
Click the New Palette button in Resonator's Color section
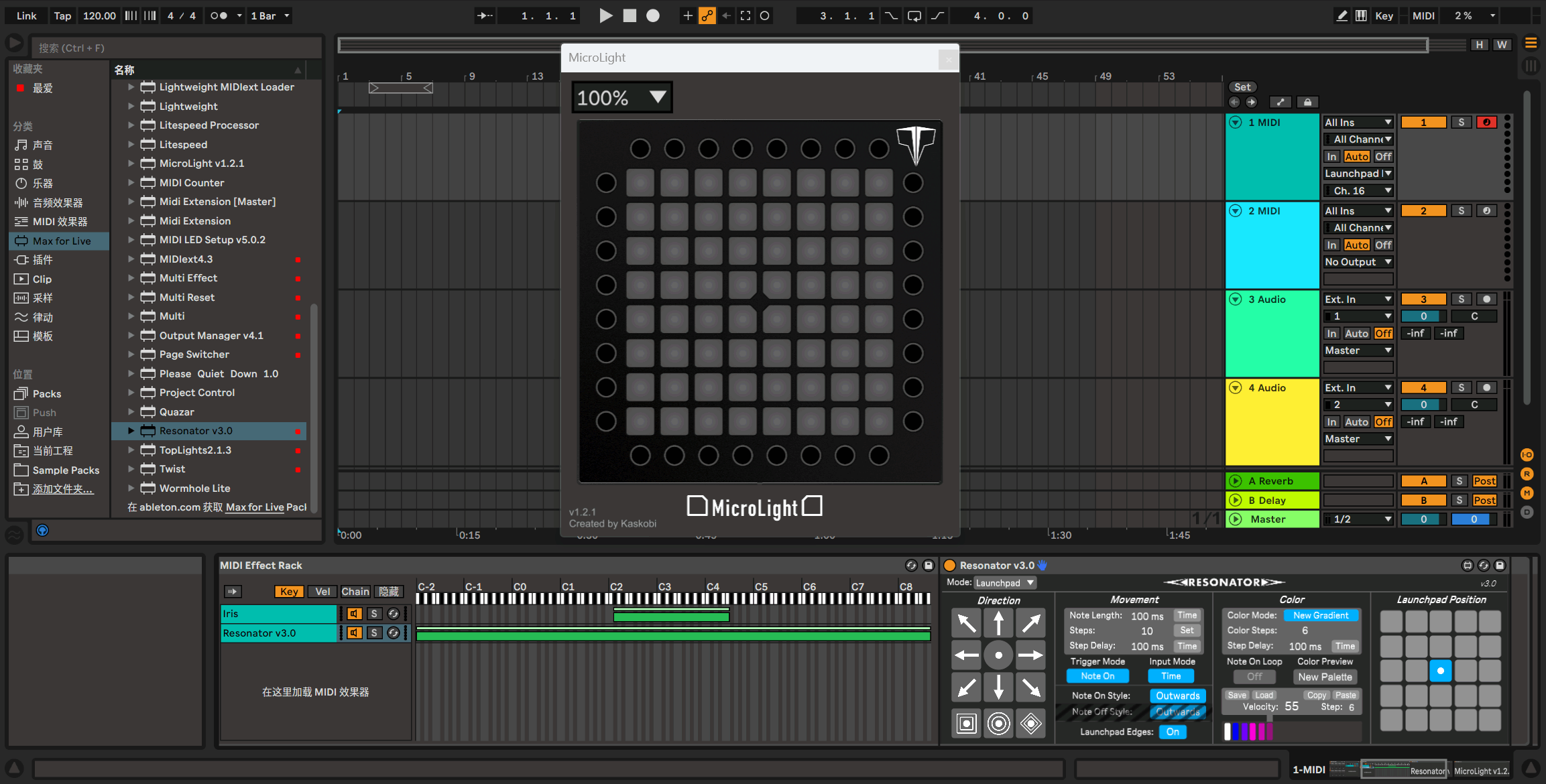(1325, 677)
